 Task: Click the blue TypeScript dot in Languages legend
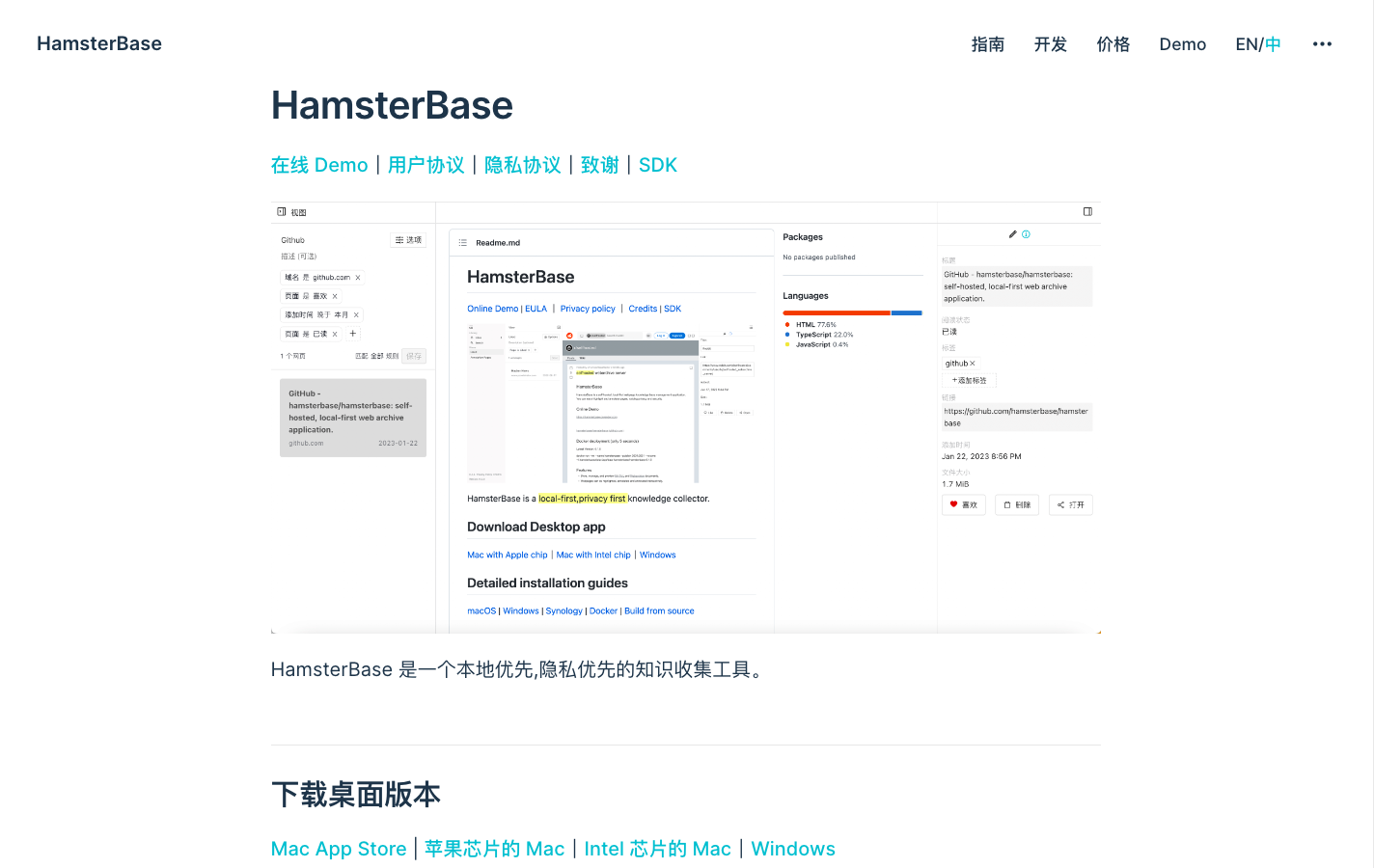[788, 333]
